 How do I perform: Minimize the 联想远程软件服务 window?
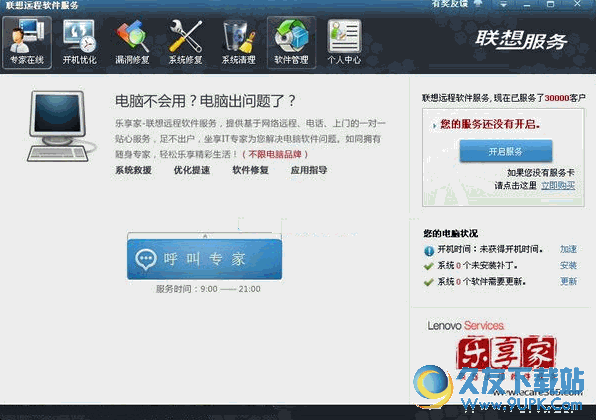(527, 5)
